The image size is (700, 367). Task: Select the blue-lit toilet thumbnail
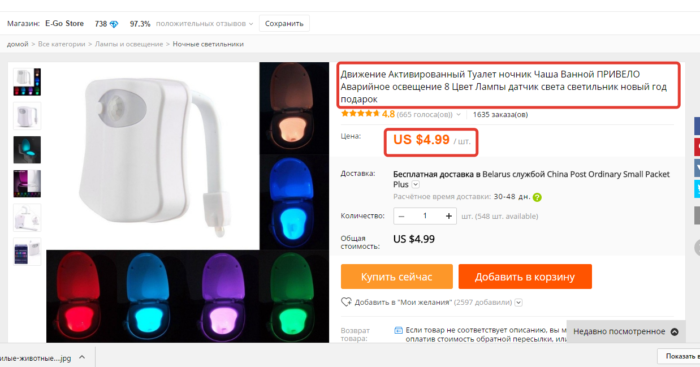[x=27, y=150]
